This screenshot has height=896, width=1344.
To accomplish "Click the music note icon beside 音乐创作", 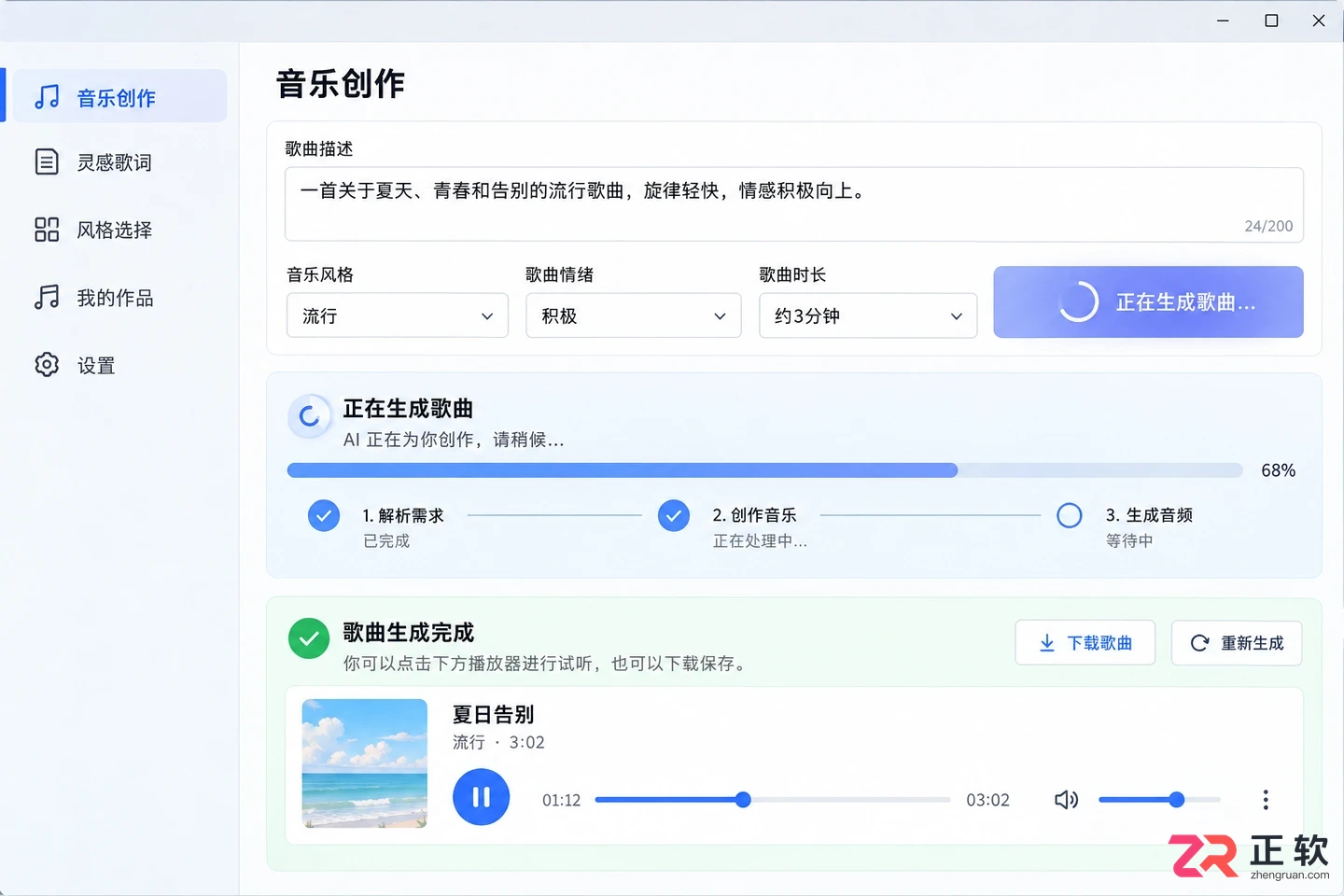I will click(47, 96).
